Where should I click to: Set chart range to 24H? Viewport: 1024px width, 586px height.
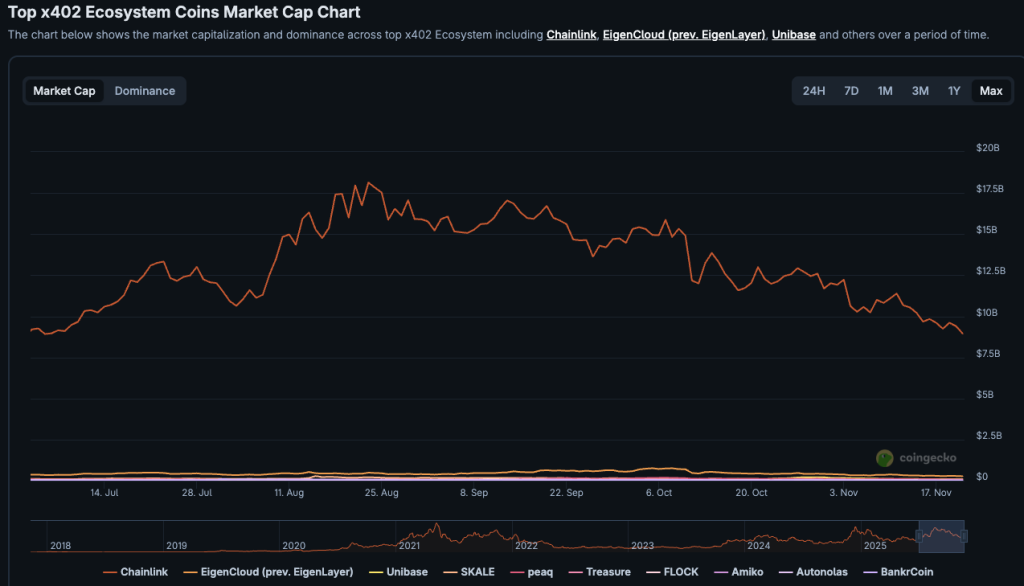coord(814,91)
